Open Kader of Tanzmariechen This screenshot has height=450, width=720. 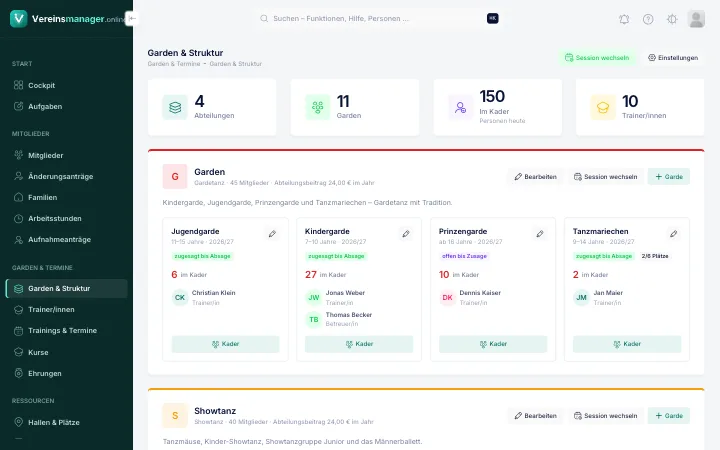coord(627,344)
